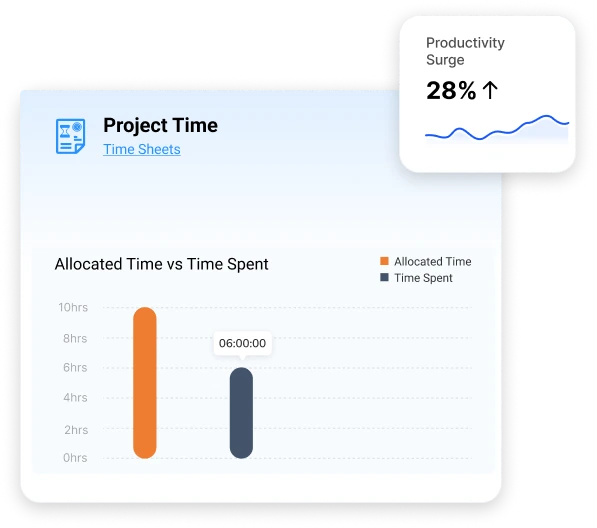Click the 10hrs axis label
Screen dimensions: 597x528
coord(73,307)
